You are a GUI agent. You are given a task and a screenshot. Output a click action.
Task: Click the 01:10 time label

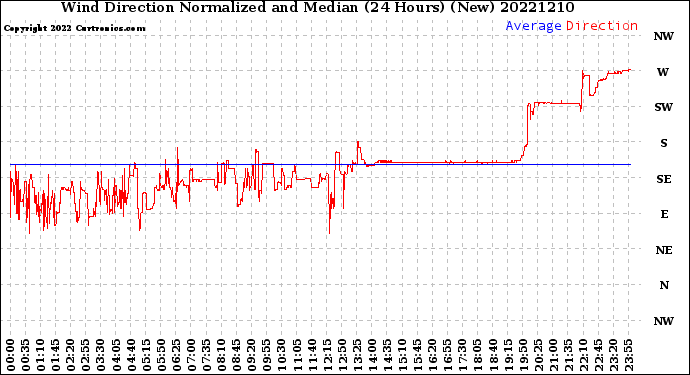[40, 356]
